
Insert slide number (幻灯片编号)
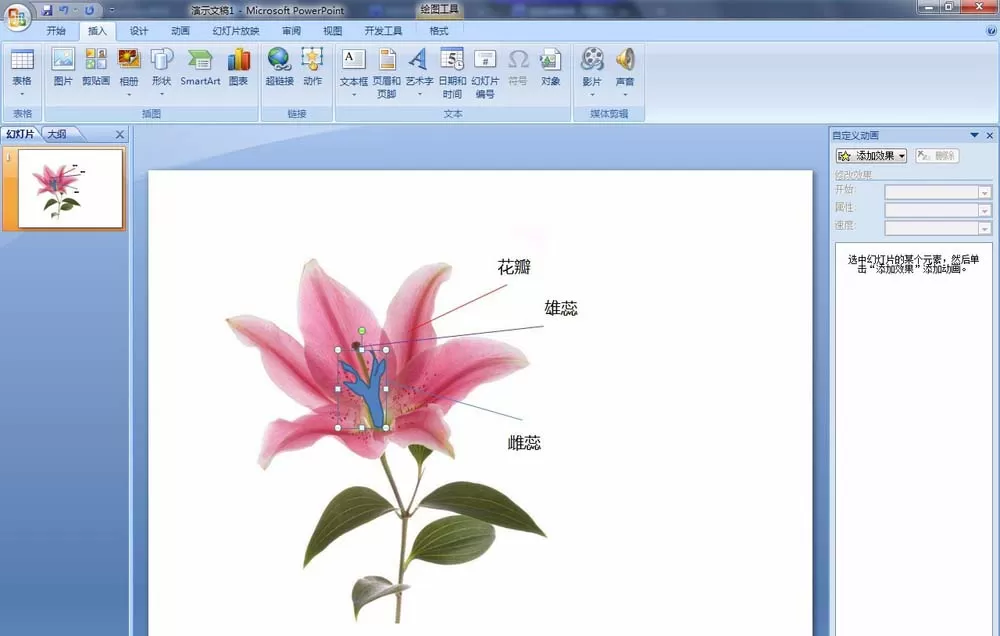click(x=485, y=73)
